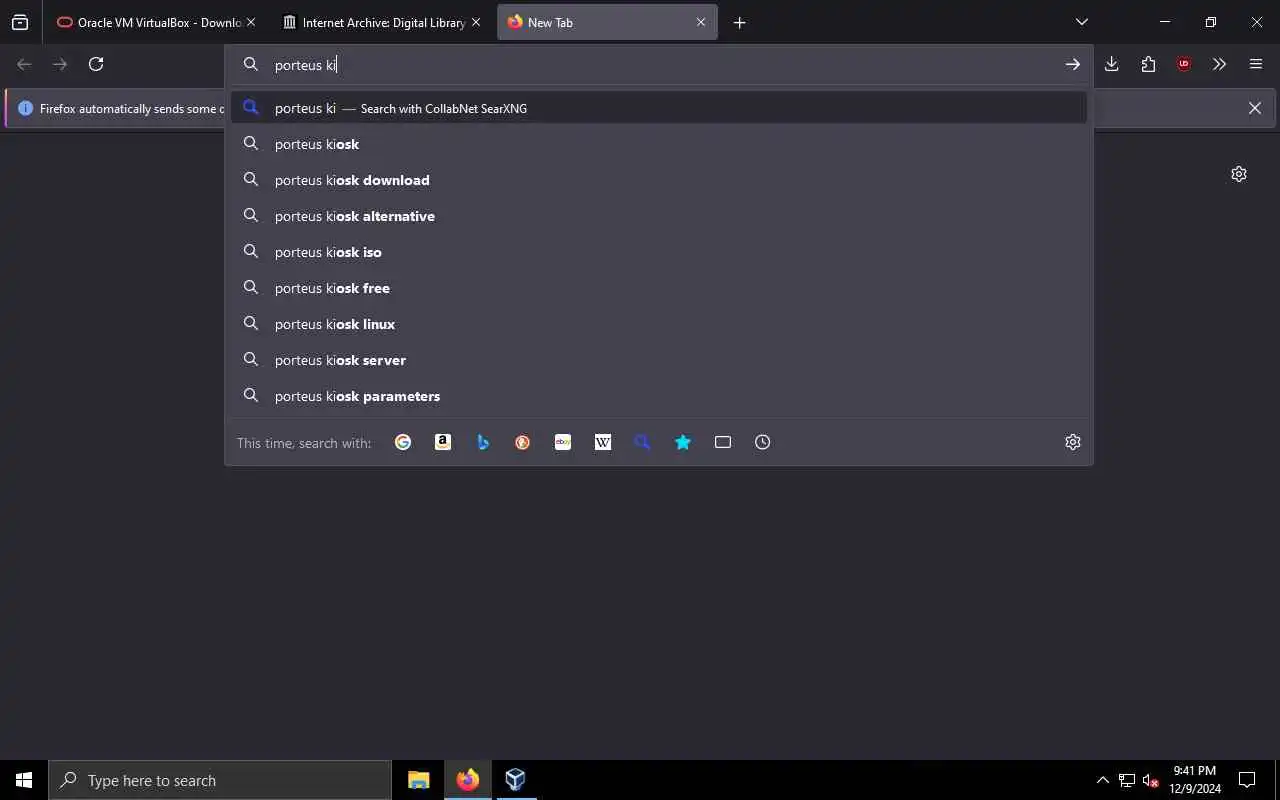The width and height of the screenshot is (1280, 800).
Task: Go back to previous page
Action: coord(24,64)
